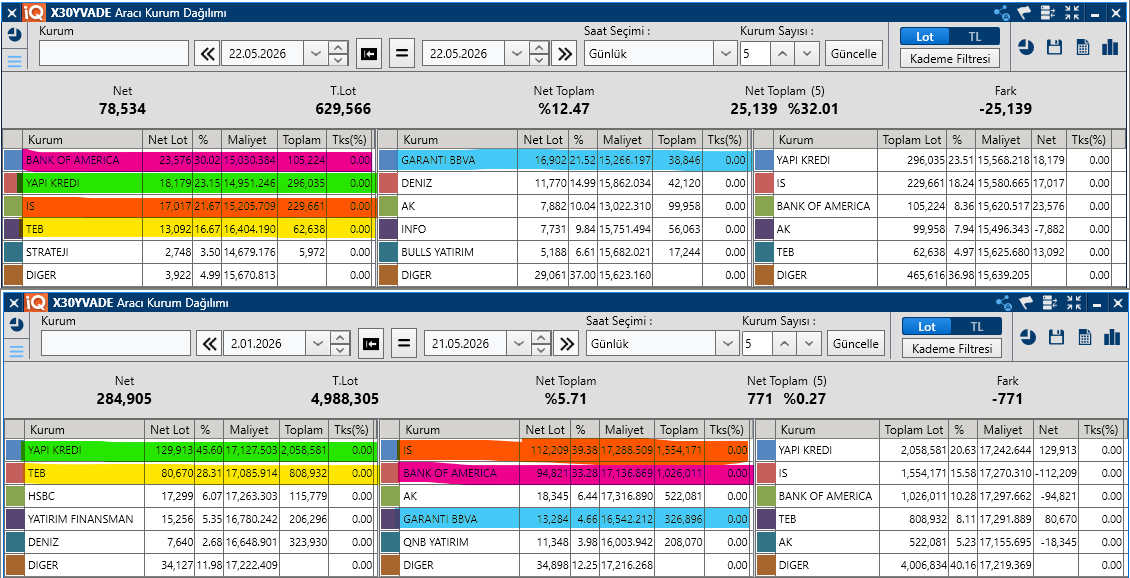Switch to TL mode in top window

[x=974, y=36]
